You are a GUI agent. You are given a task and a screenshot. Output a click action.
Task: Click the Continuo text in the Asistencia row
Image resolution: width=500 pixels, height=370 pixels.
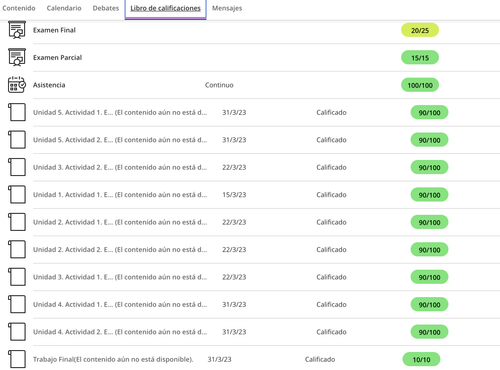(219, 85)
